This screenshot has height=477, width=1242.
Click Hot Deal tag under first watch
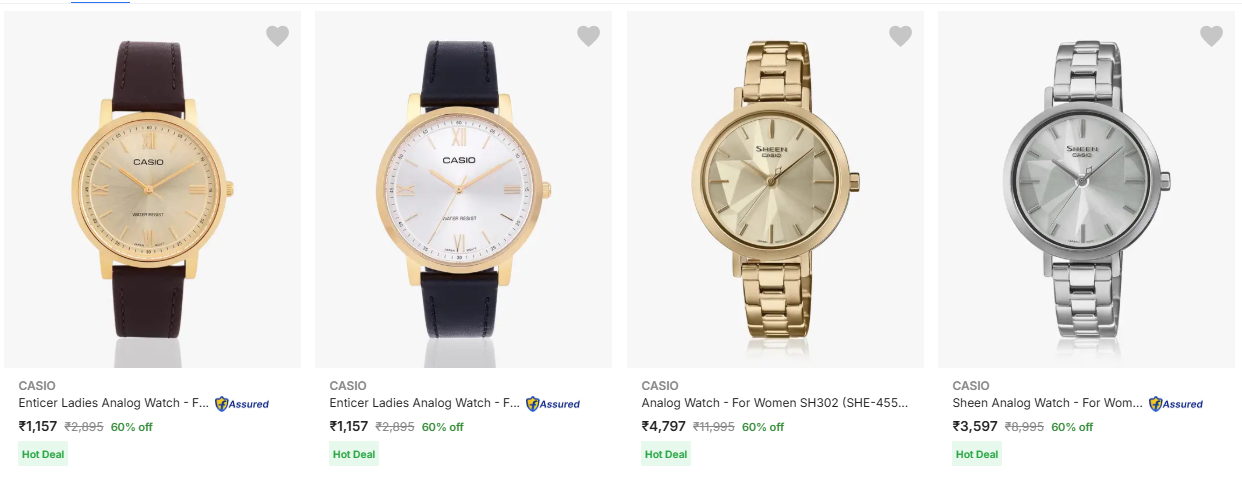pos(43,454)
